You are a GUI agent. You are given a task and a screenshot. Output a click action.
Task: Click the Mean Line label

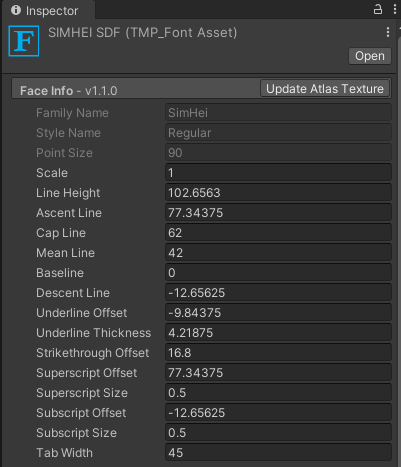pyautogui.click(x=65, y=253)
